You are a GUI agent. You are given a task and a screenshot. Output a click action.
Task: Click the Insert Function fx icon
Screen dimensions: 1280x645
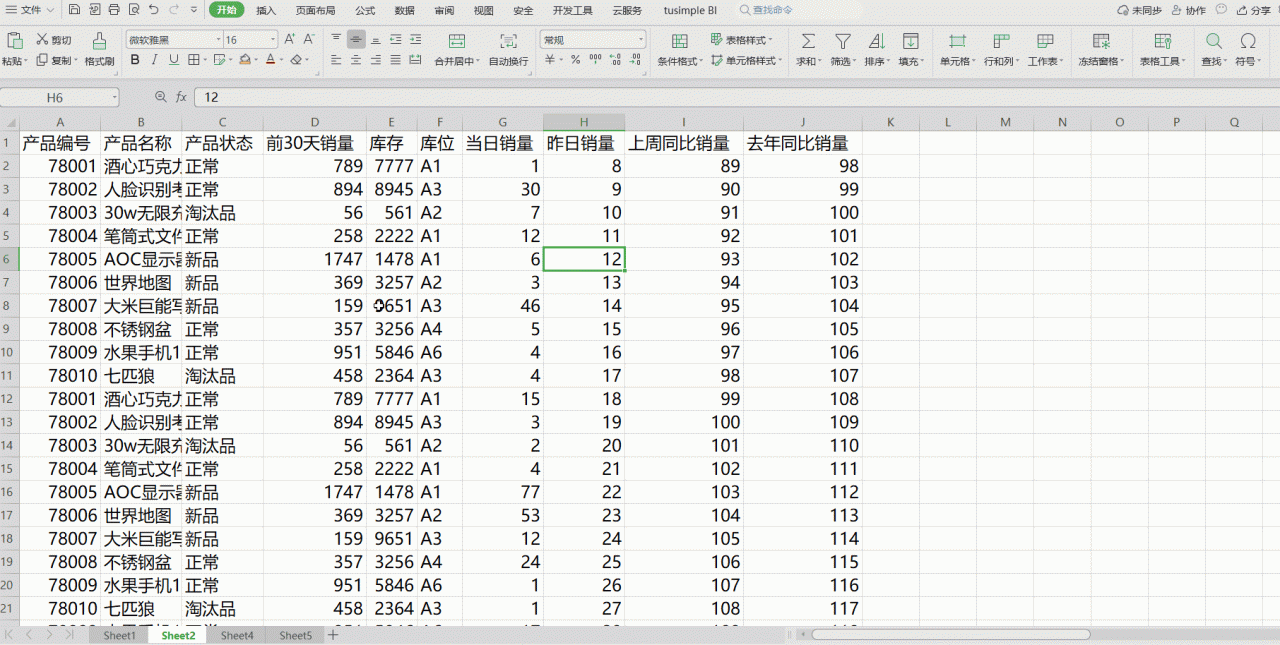181,97
